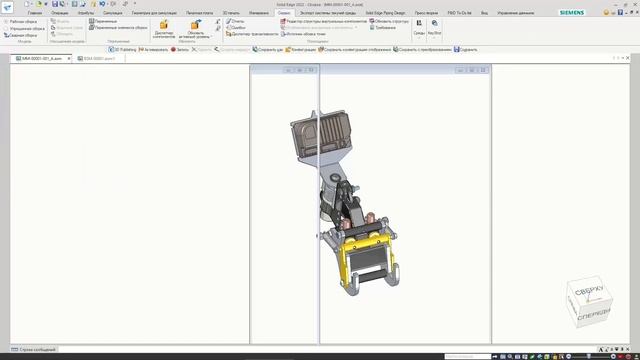Expand the Update active level dropdown arrow
This screenshot has height=360, width=640.
pos(211,37)
